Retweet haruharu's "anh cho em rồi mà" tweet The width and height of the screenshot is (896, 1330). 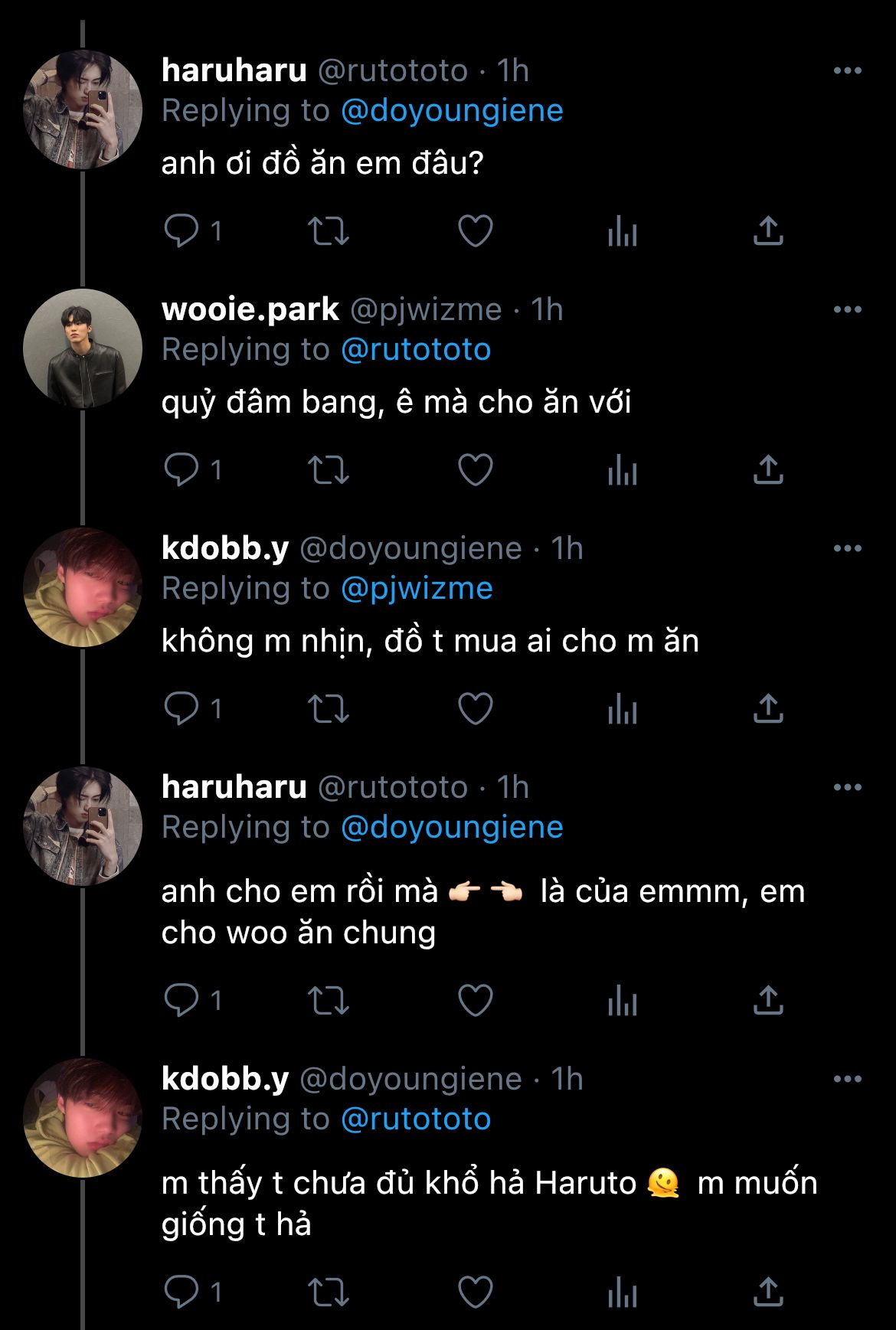pyautogui.click(x=328, y=1000)
